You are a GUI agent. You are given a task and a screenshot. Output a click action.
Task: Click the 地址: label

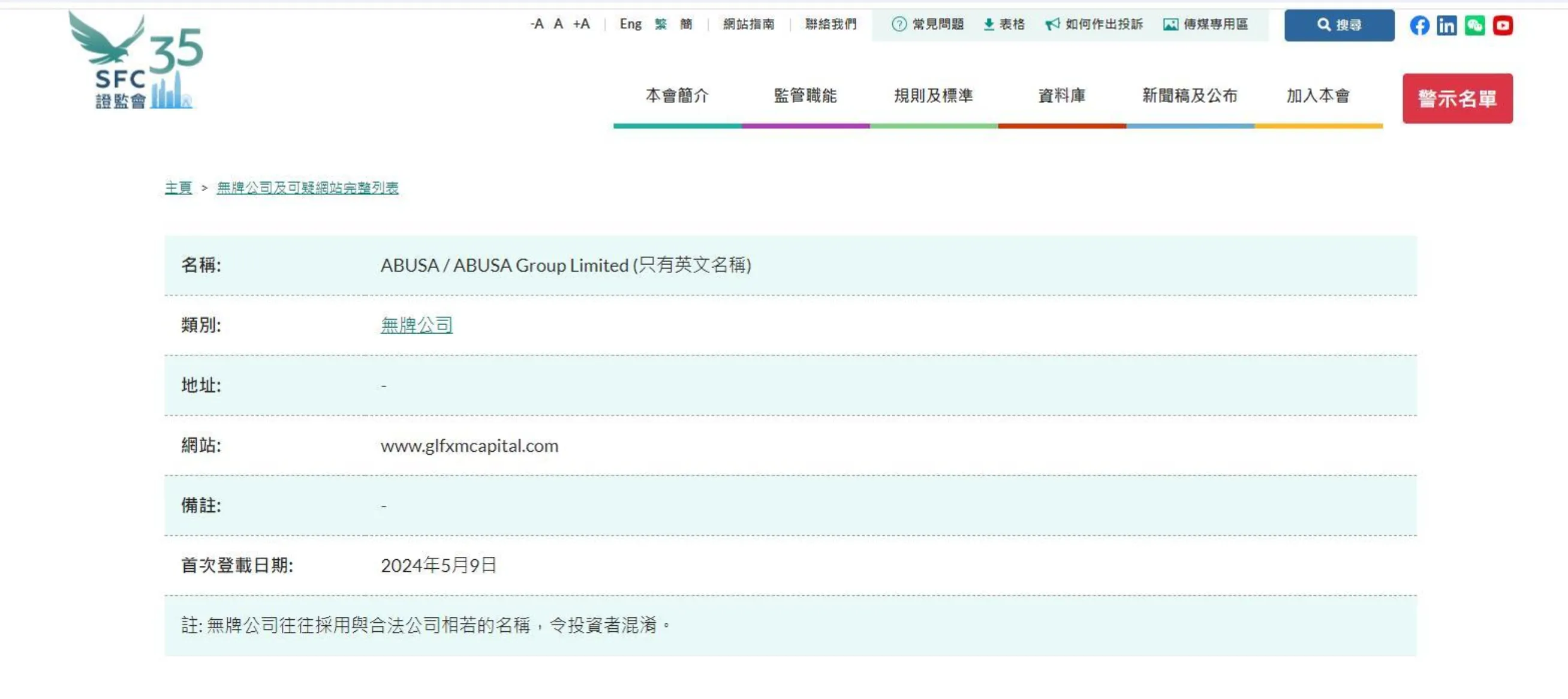pos(201,385)
